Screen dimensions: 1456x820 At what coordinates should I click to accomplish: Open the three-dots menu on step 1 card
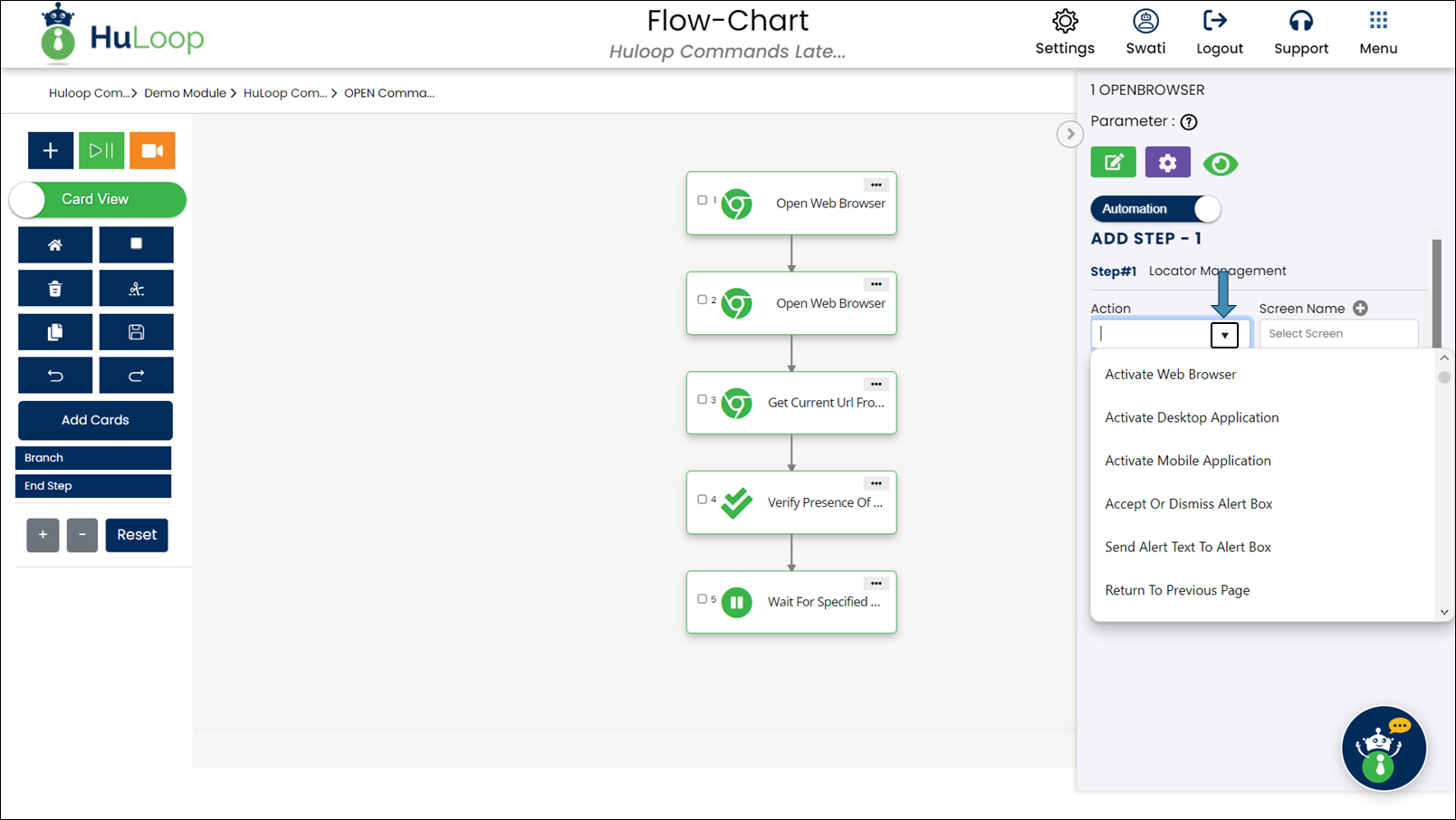tap(876, 185)
